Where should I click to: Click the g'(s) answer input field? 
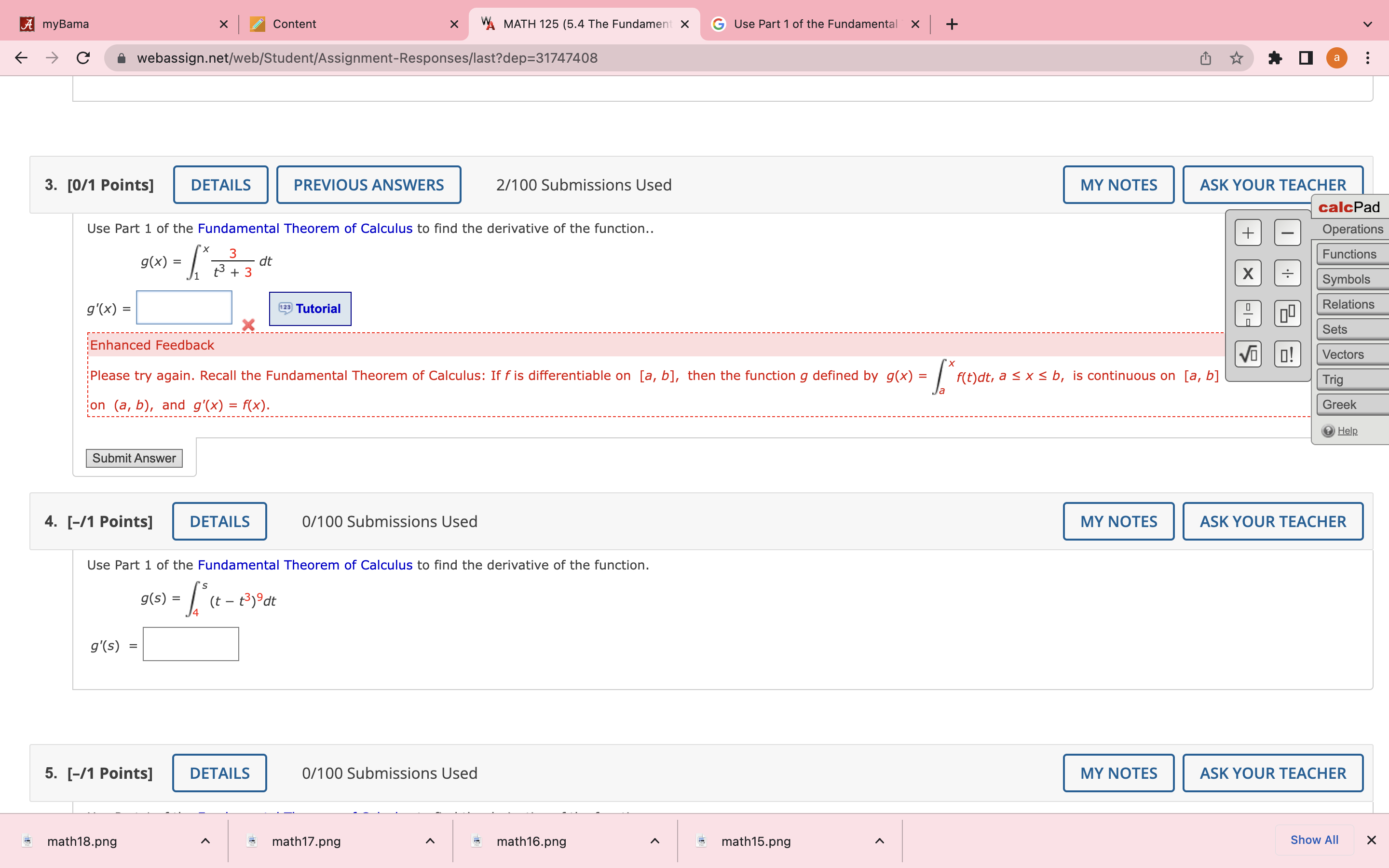(x=191, y=644)
